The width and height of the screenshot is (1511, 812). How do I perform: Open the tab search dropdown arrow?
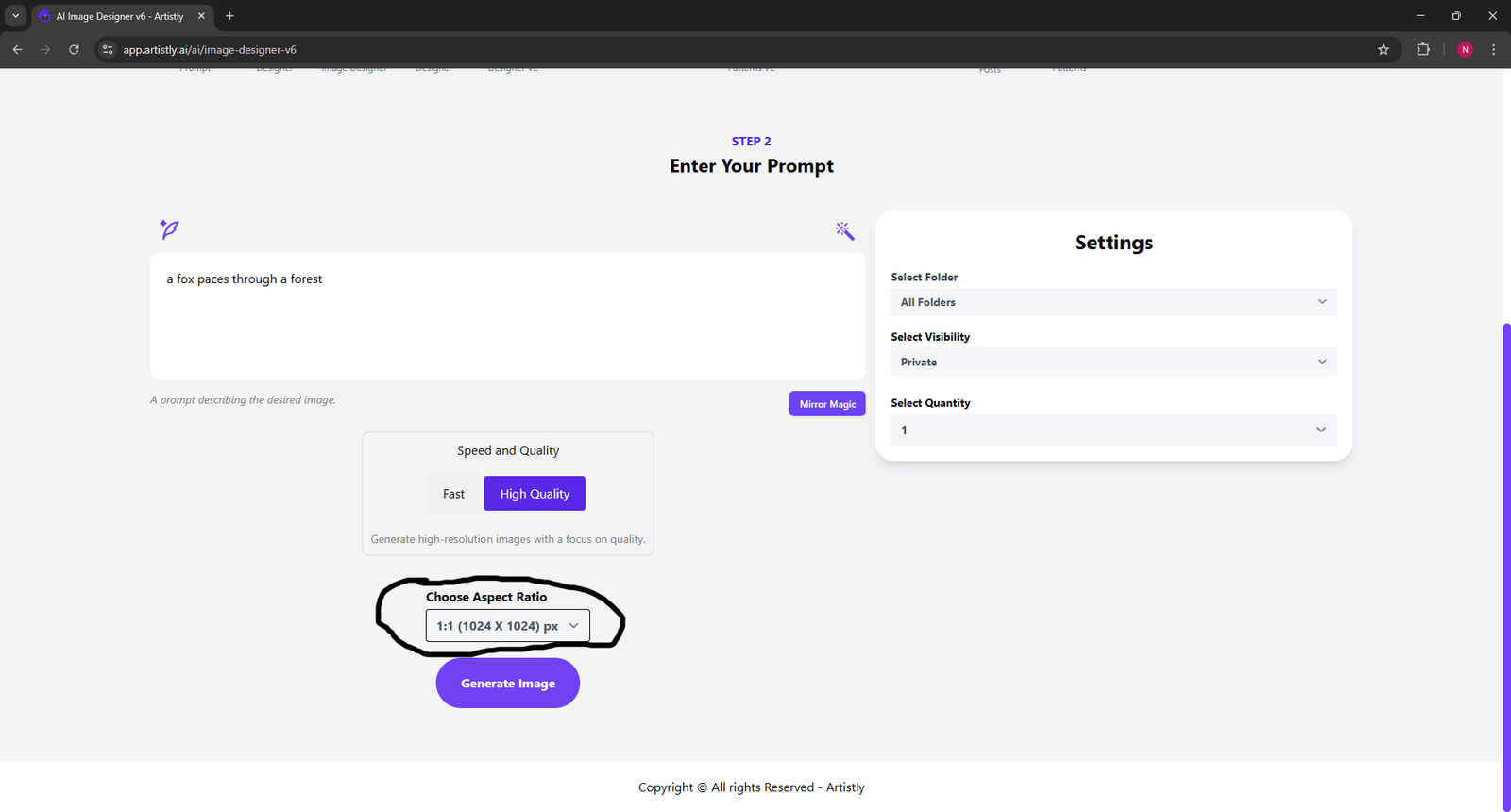(16, 16)
